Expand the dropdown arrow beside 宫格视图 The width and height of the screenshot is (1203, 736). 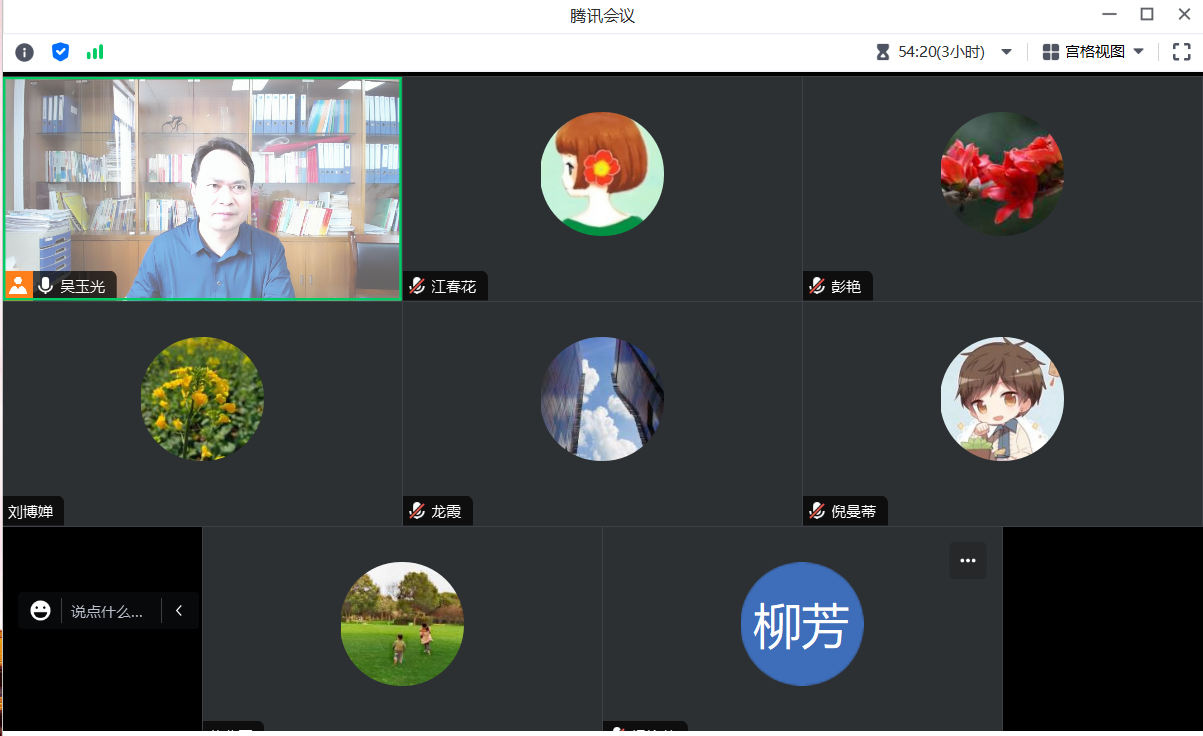pos(1138,52)
